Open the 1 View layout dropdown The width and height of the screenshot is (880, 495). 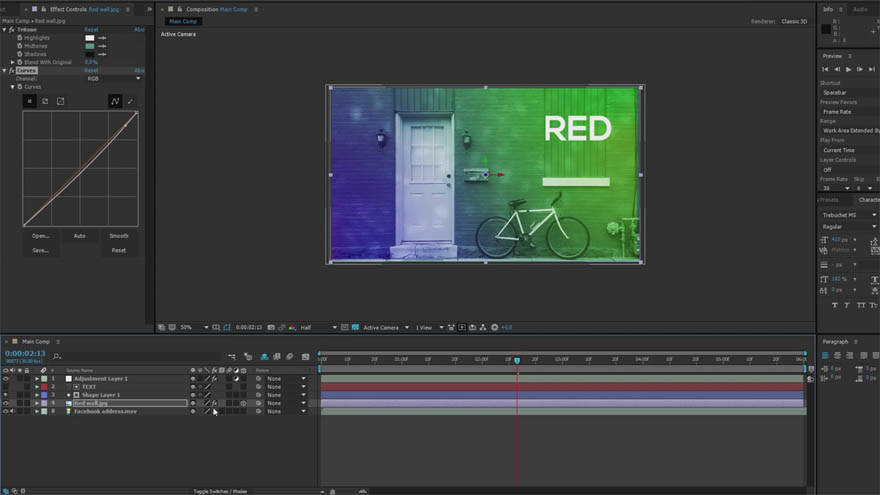point(429,327)
